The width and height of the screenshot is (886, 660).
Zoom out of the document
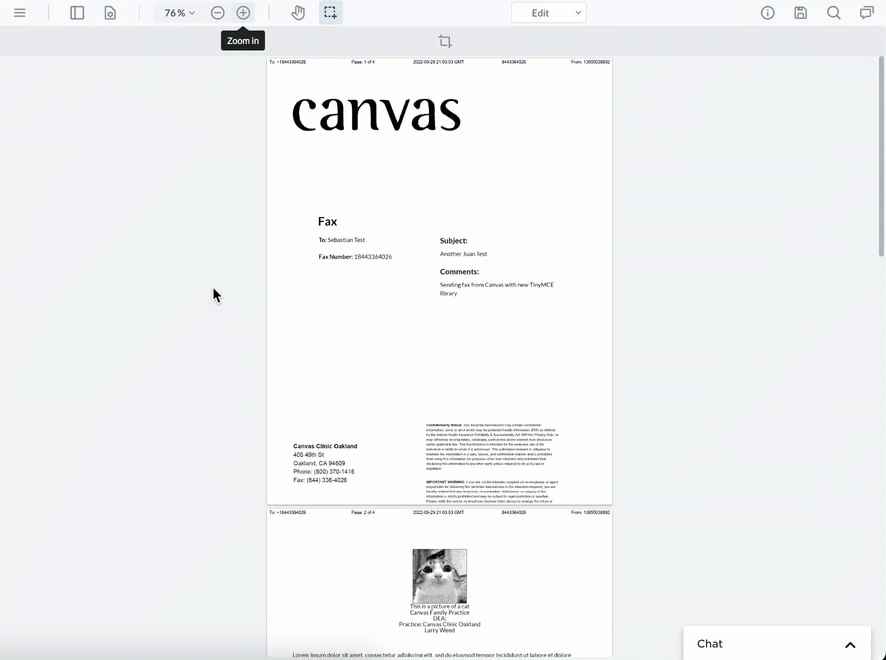(217, 13)
